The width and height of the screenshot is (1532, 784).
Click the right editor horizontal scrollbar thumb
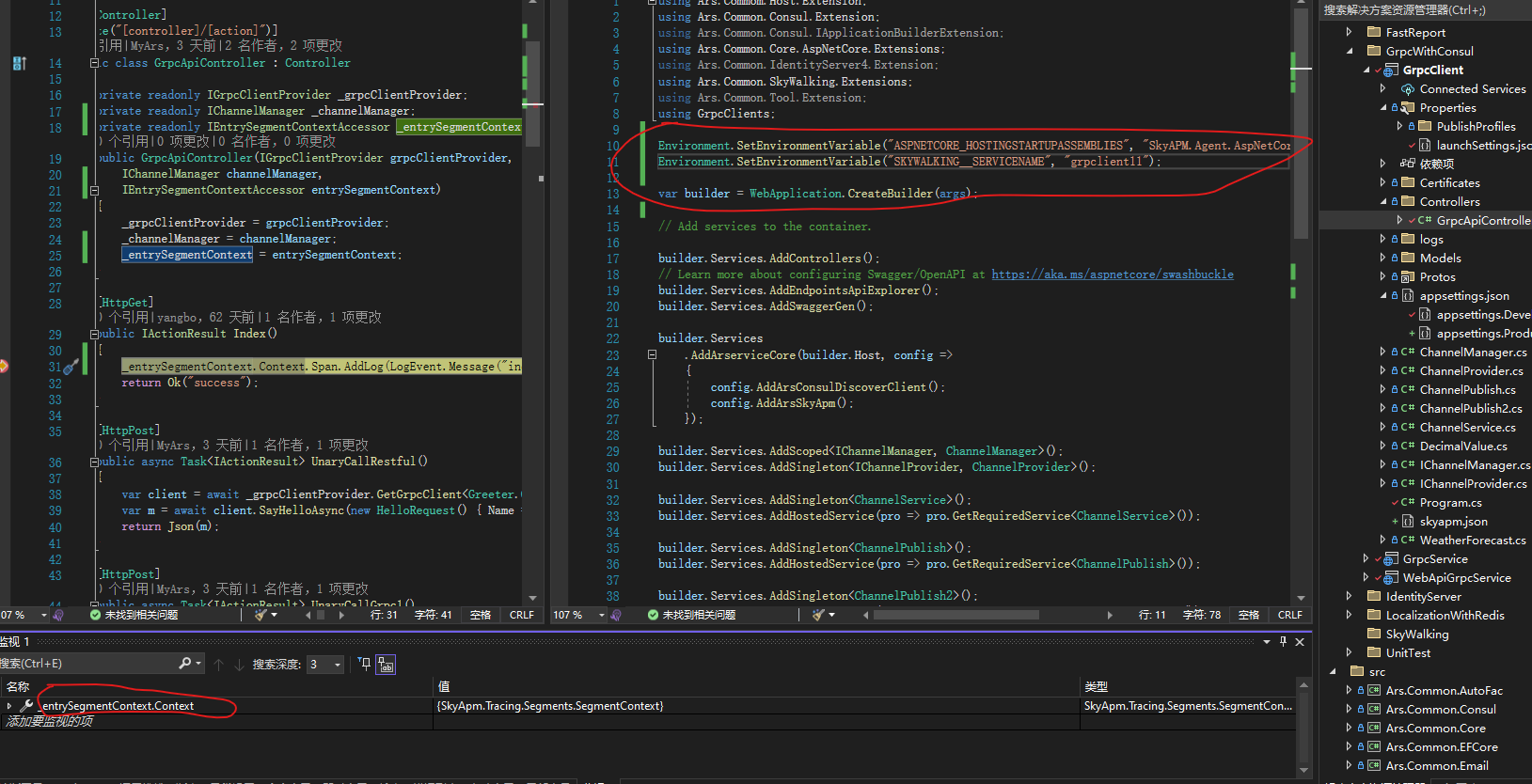pos(956,615)
